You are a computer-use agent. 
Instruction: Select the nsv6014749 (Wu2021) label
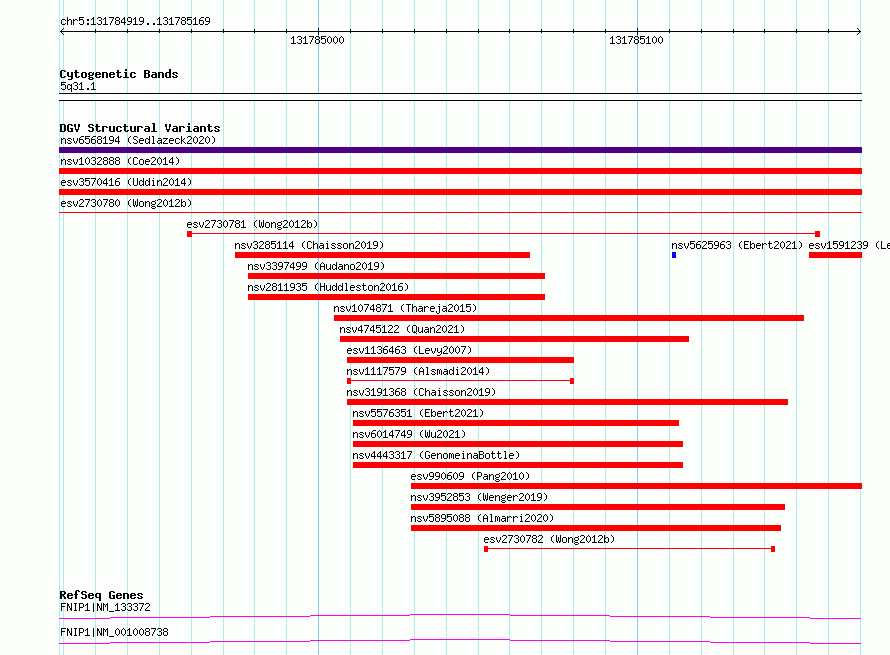click(x=409, y=434)
